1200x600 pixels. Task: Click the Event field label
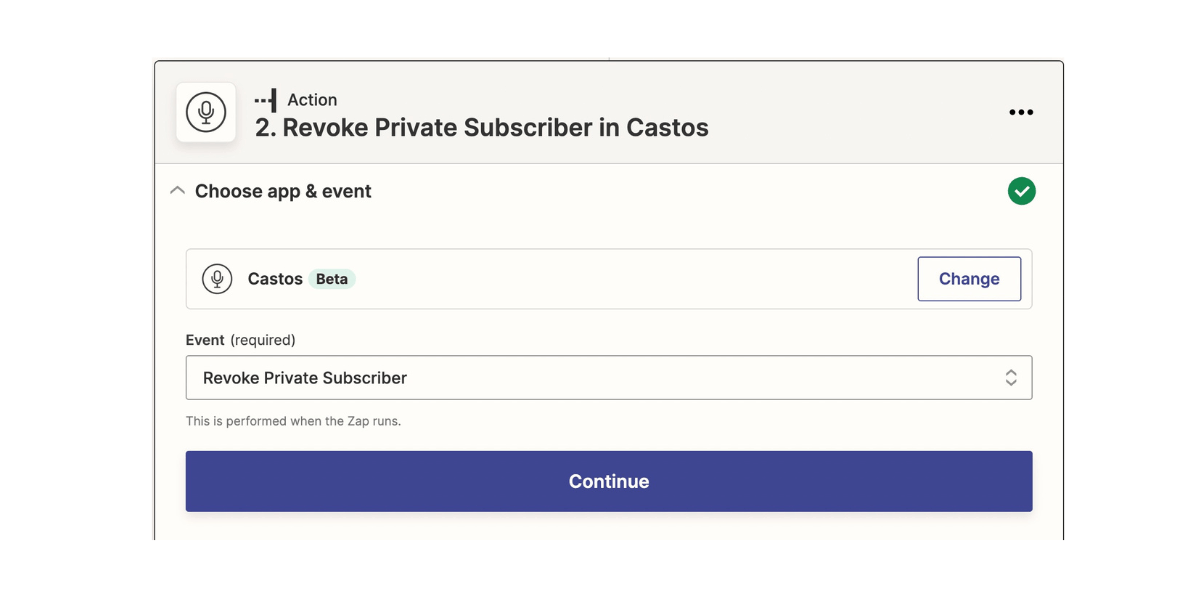tap(205, 340)
